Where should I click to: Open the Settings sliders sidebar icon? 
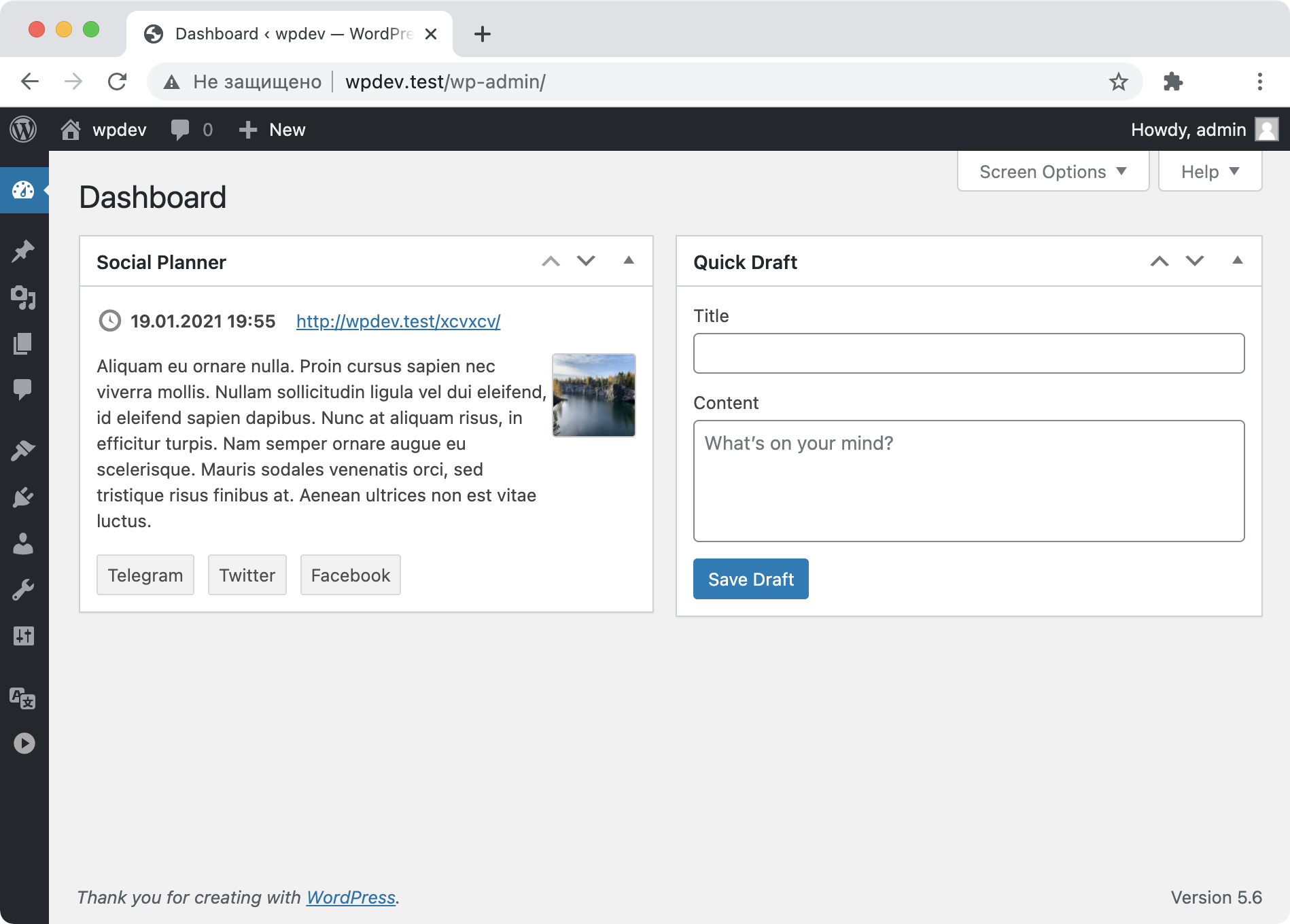[x=23, y=636]
